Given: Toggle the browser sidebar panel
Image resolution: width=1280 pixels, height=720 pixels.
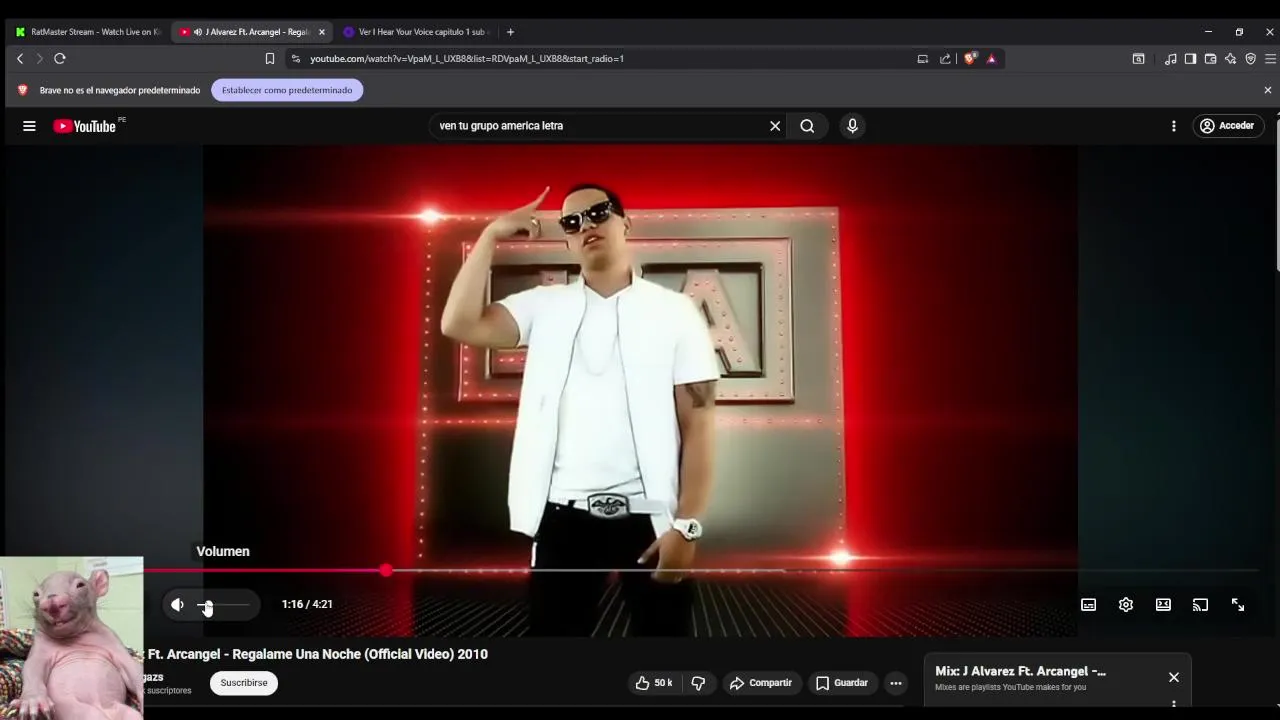Looking at the screenshot, I should click(x=1190, y=59).
